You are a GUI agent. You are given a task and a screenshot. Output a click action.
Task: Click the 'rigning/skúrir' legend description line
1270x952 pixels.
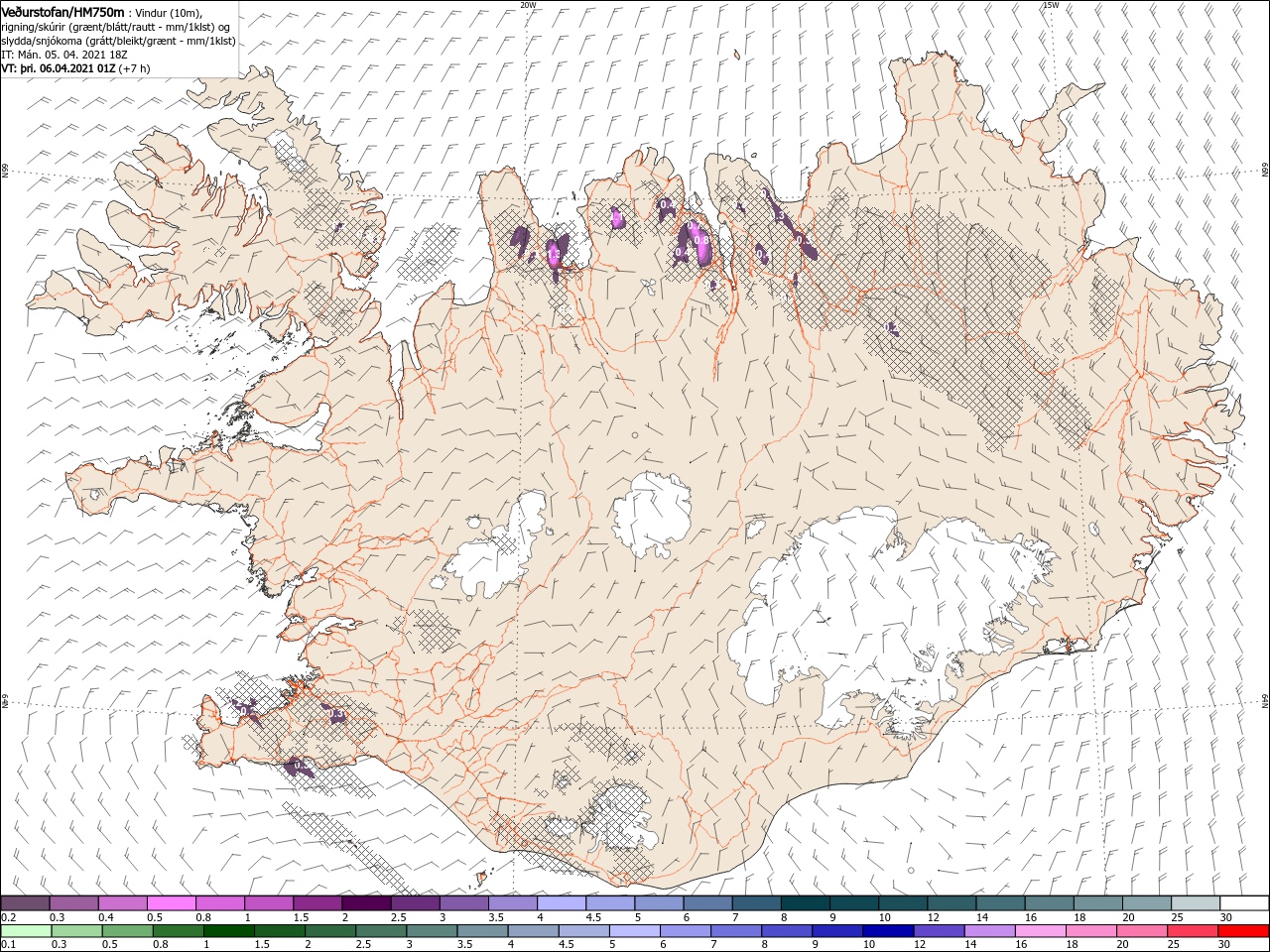pos(115,27)
